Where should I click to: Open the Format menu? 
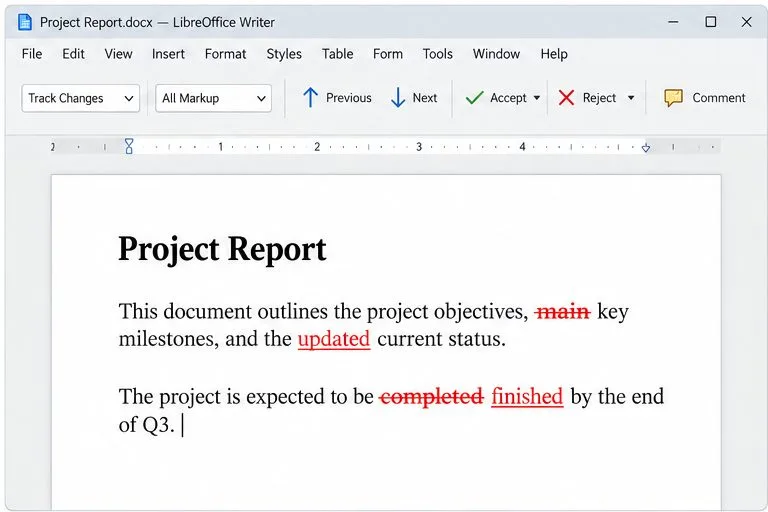pos(225,54)
